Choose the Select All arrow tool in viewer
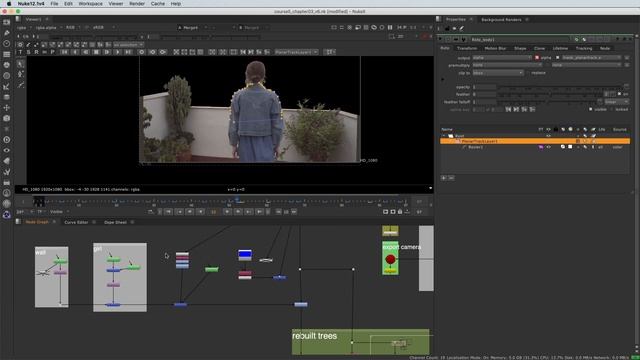This screenshot has width=640, height=360. pos(20,64)
